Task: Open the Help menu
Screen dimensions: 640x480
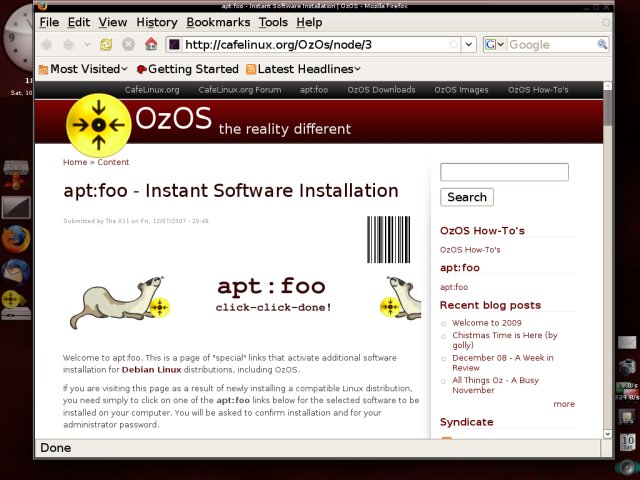Action: click(309, 22)
